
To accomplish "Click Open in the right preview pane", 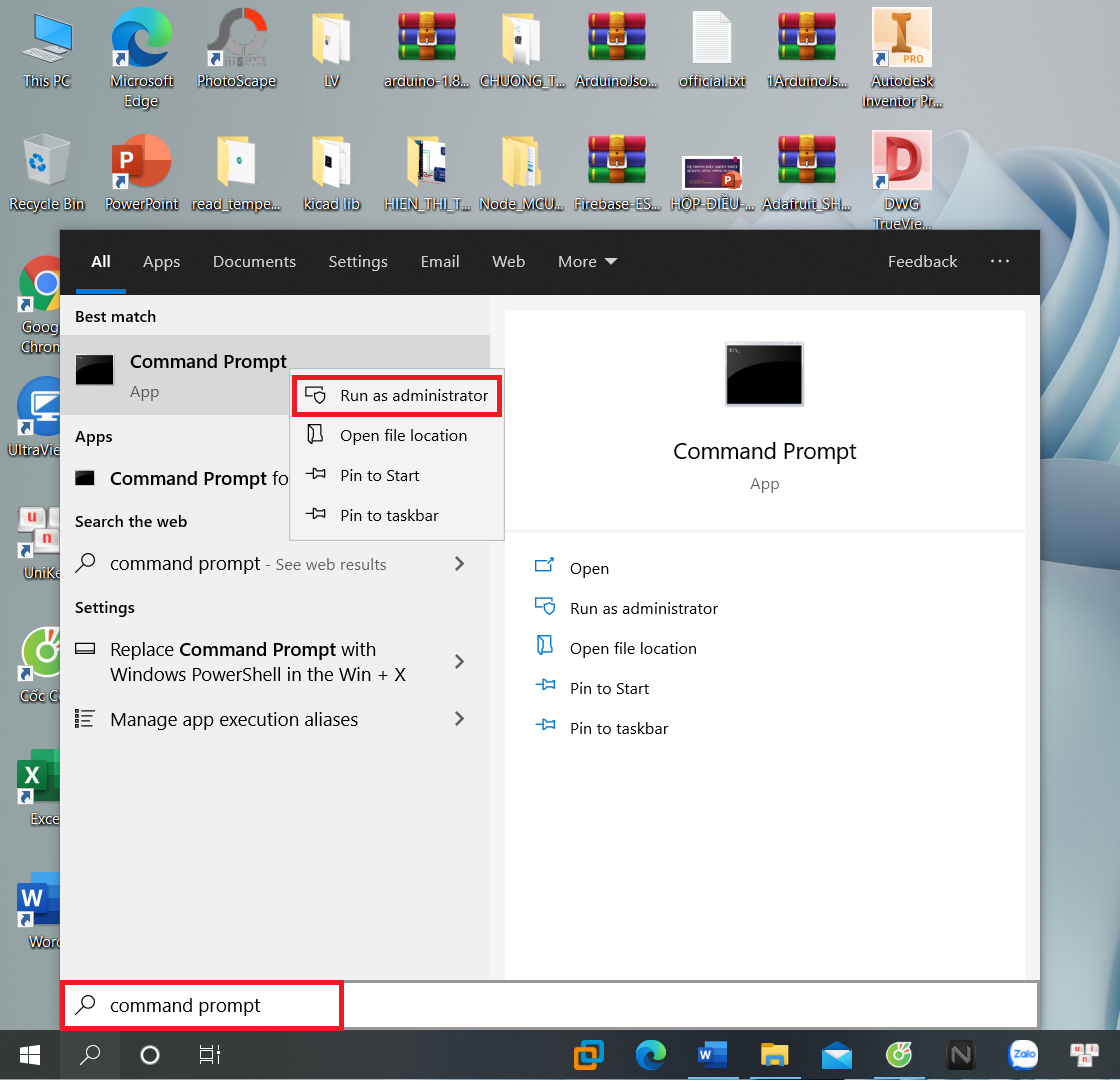I will point(589,568).
